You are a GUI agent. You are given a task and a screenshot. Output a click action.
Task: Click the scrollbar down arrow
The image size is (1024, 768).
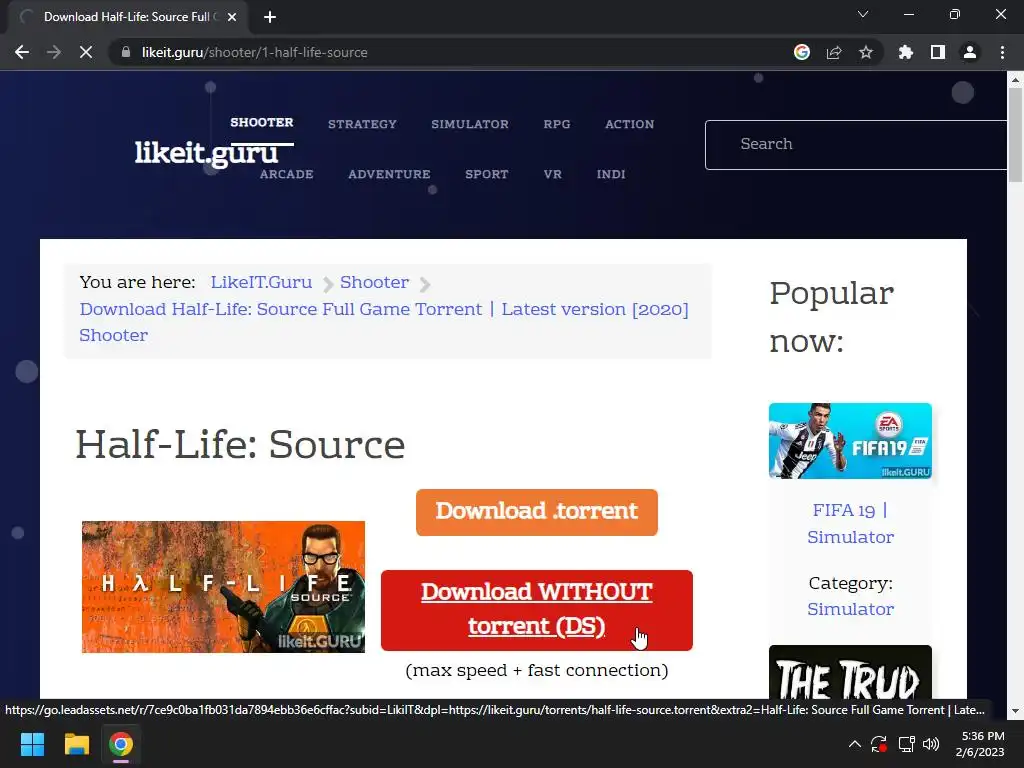[1016, 710]
